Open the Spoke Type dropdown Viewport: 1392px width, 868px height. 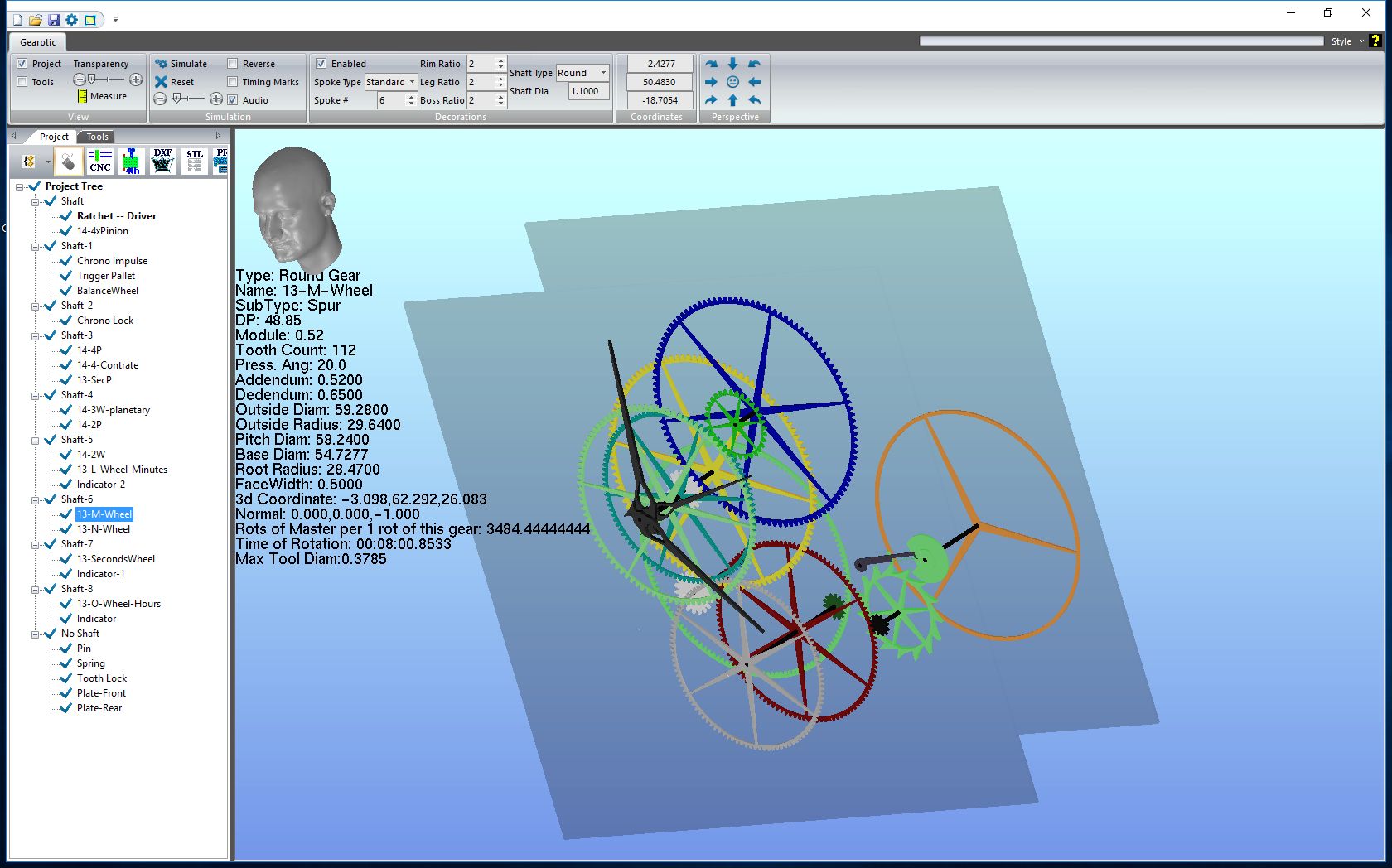click(x=391, y=82)
